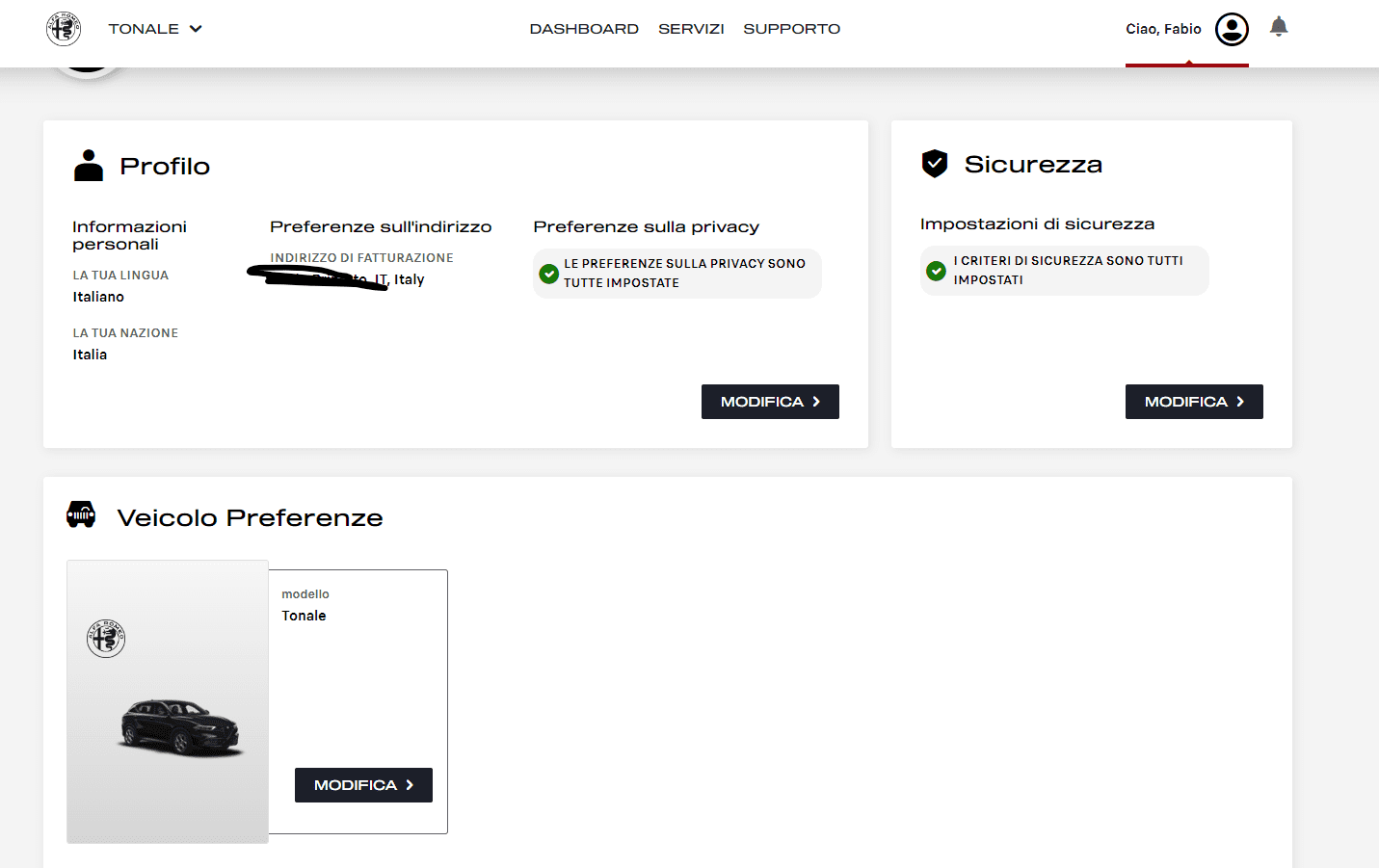Click the security criteria status badge text
Viewport: 1379px width, 868px height.
click(x=1068, y=271)
